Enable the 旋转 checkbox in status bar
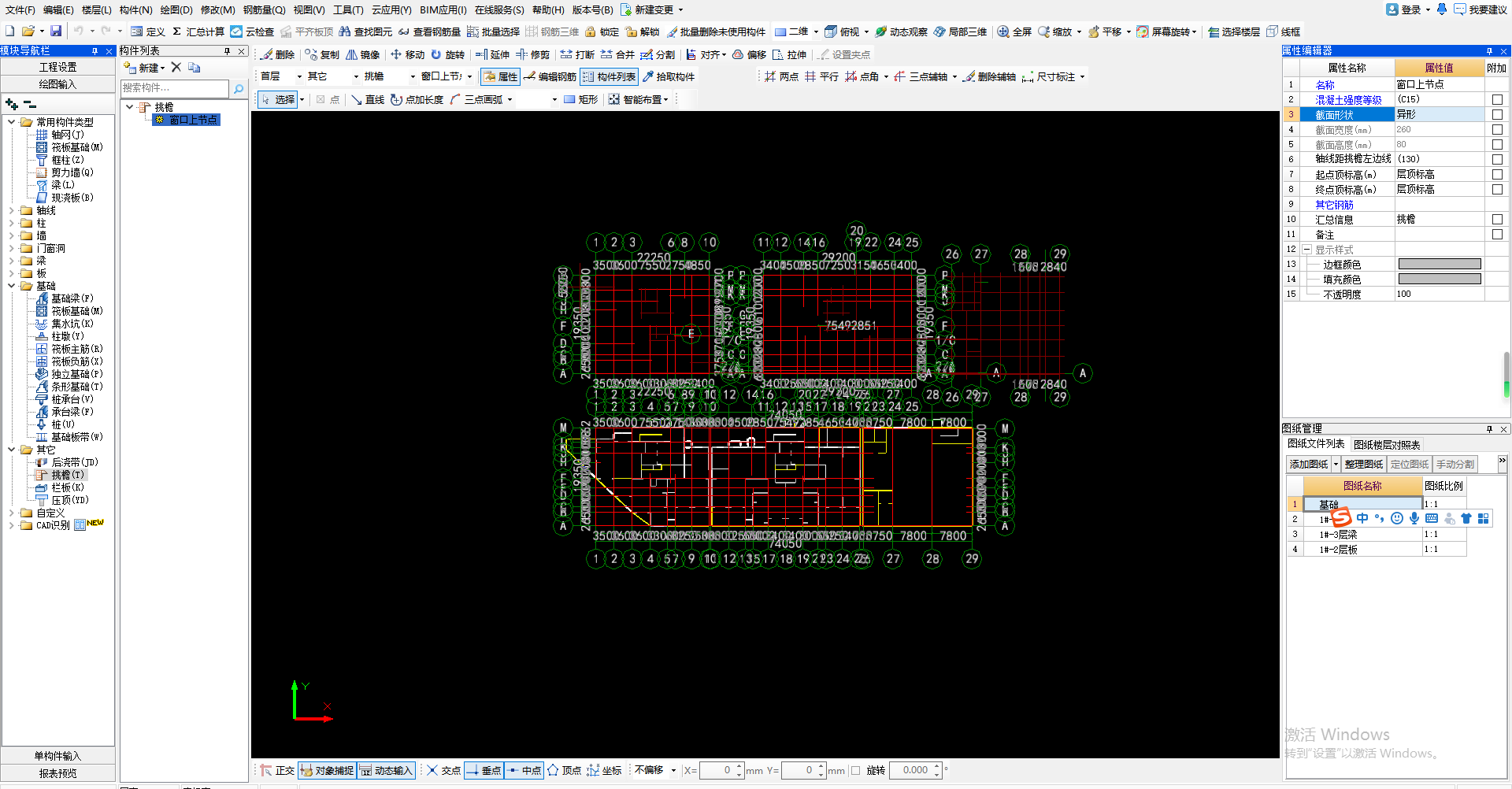This screenshot has width=1512, height=789. click(x=855, y=770)
